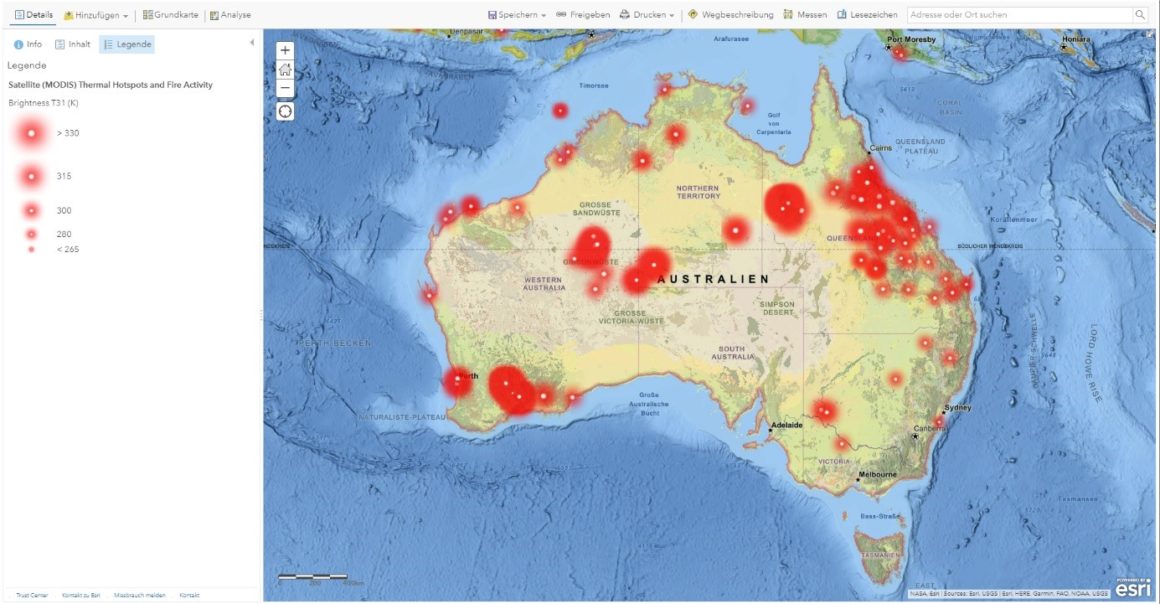Click the Details button
Image resolution: width=1160 pixels, height=604 pixels.
pos(34,15)
